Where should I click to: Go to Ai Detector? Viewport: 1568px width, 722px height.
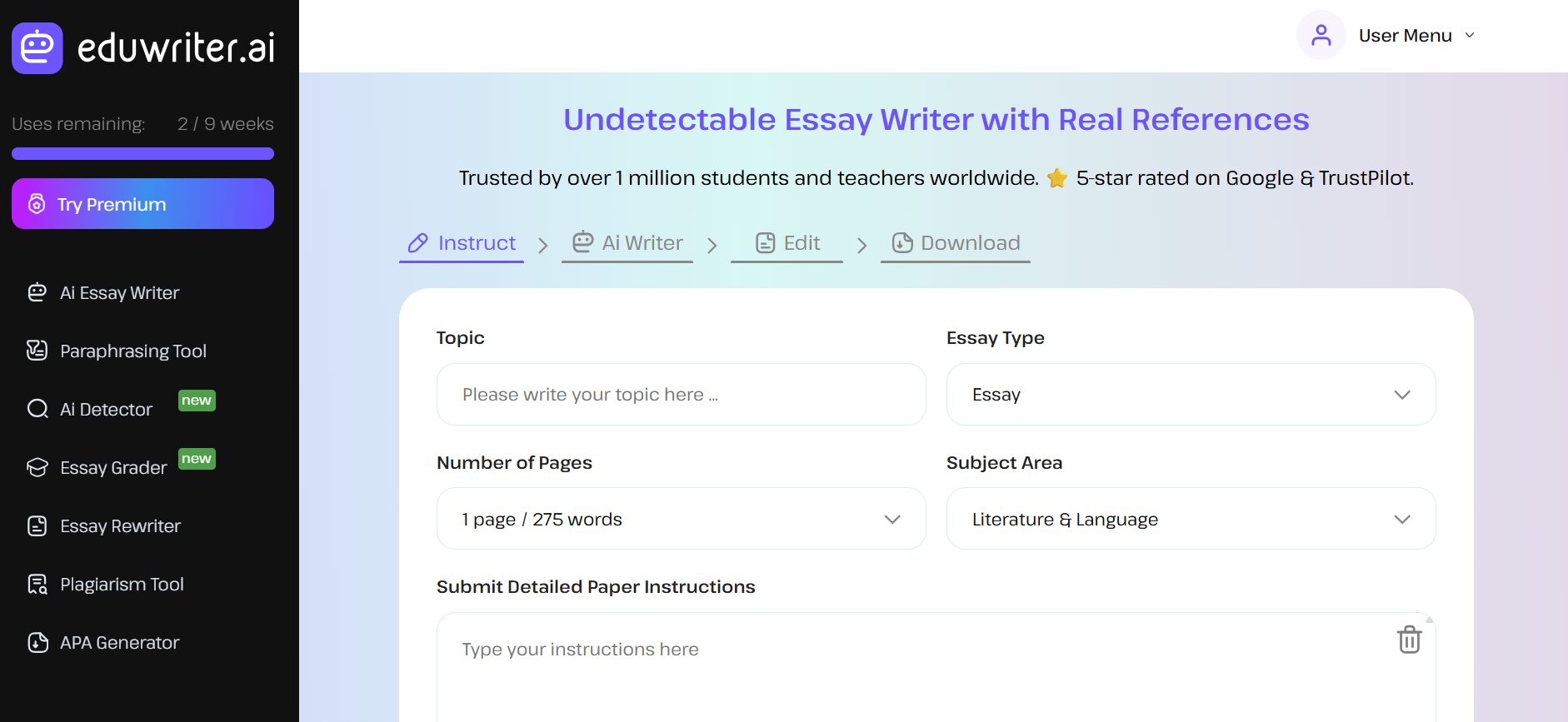106,409
